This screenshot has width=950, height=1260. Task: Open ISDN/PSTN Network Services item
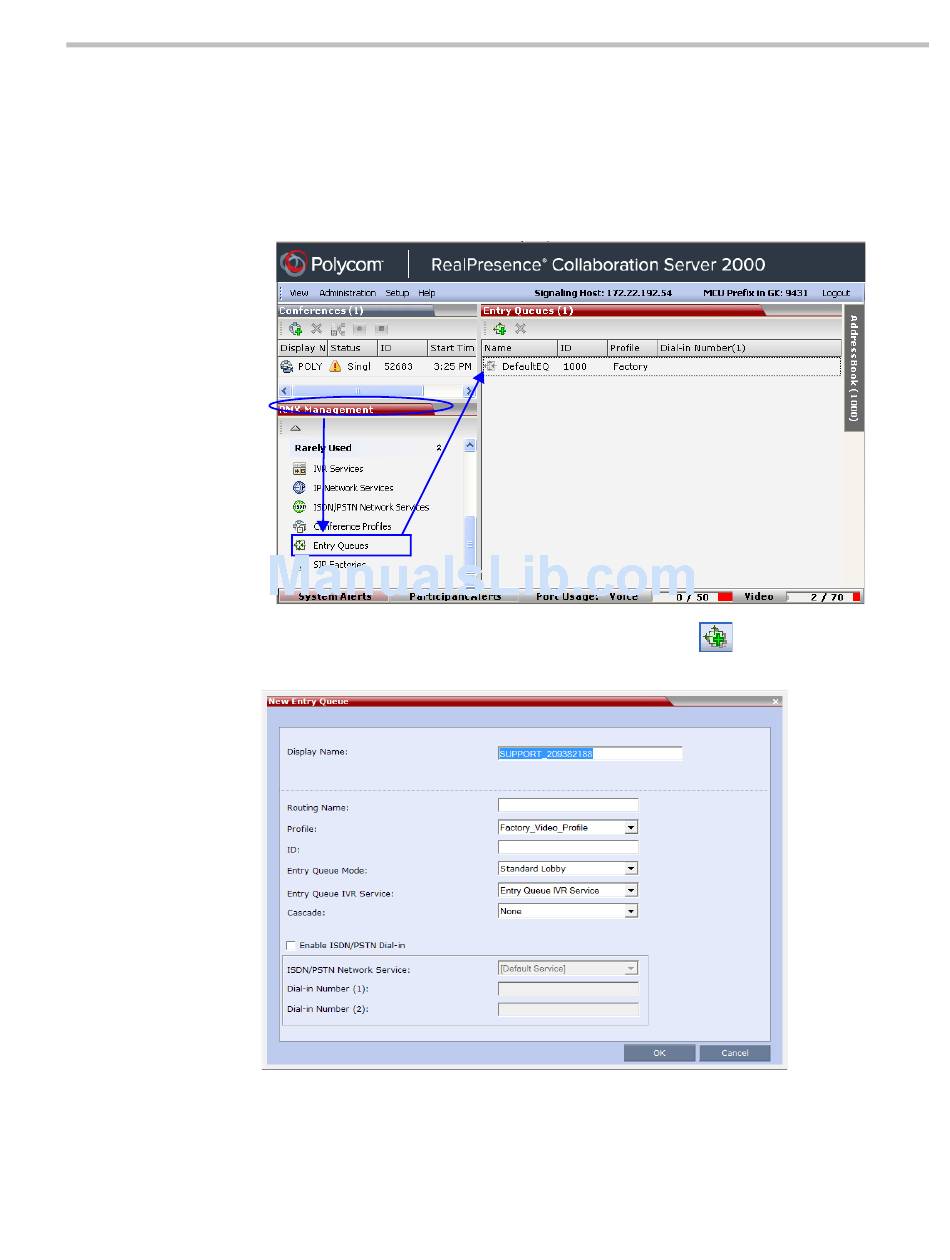pyautogui.click(x=370, y=507)
